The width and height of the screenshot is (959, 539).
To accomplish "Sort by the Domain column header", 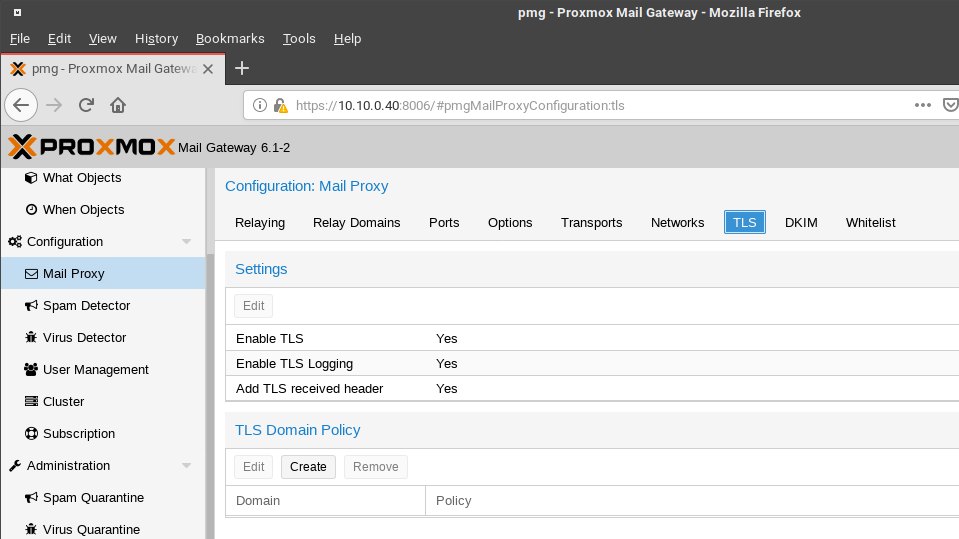I will point(325,501).
